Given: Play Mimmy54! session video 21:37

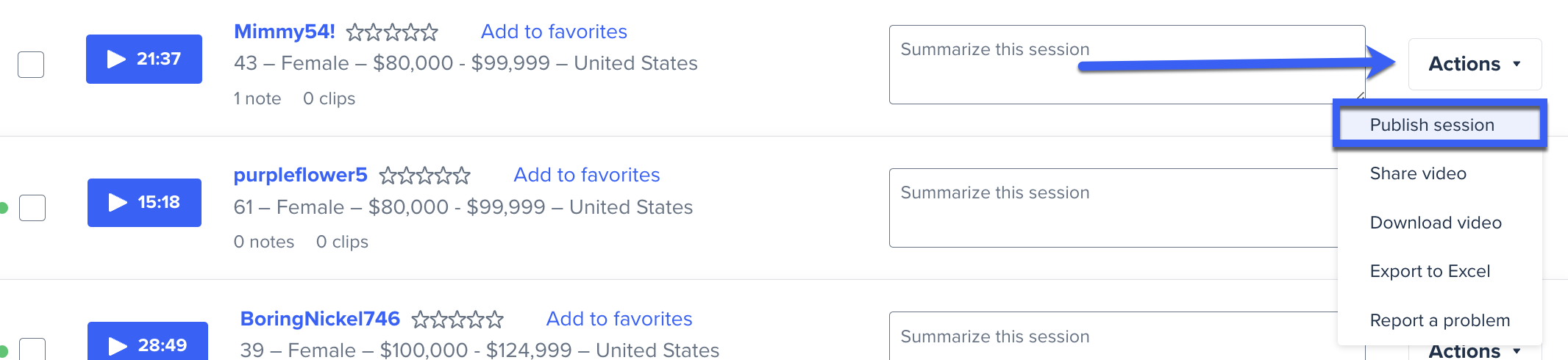Looking at the screenshot, I should (144, 59).
